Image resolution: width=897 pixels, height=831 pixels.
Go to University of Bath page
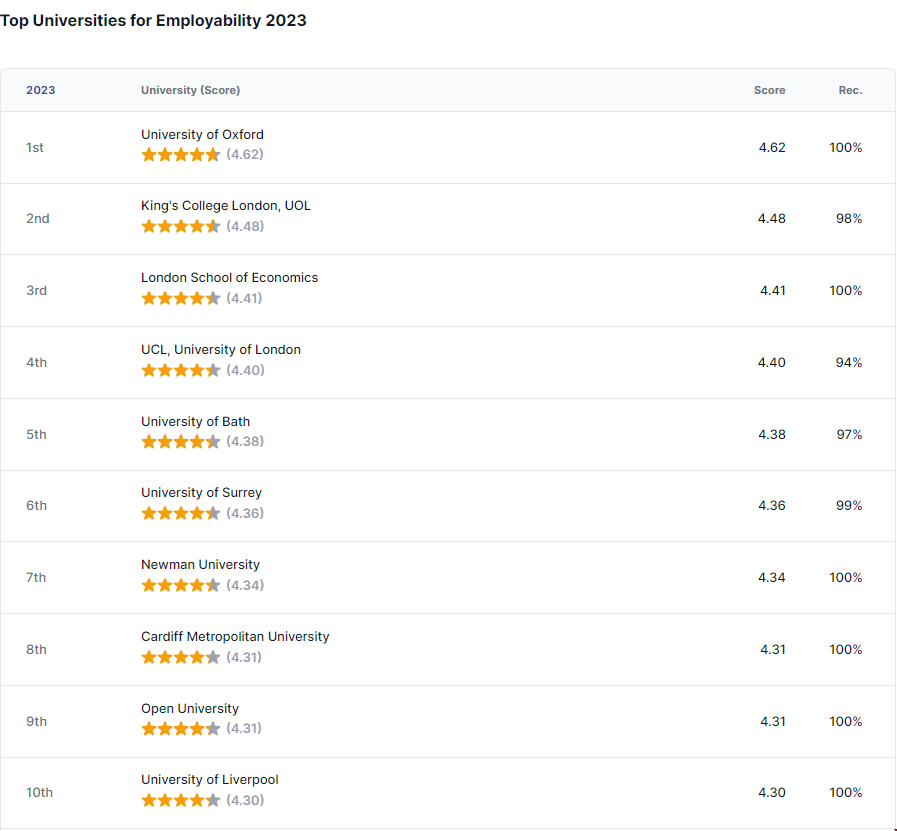(x=195, y=422)
